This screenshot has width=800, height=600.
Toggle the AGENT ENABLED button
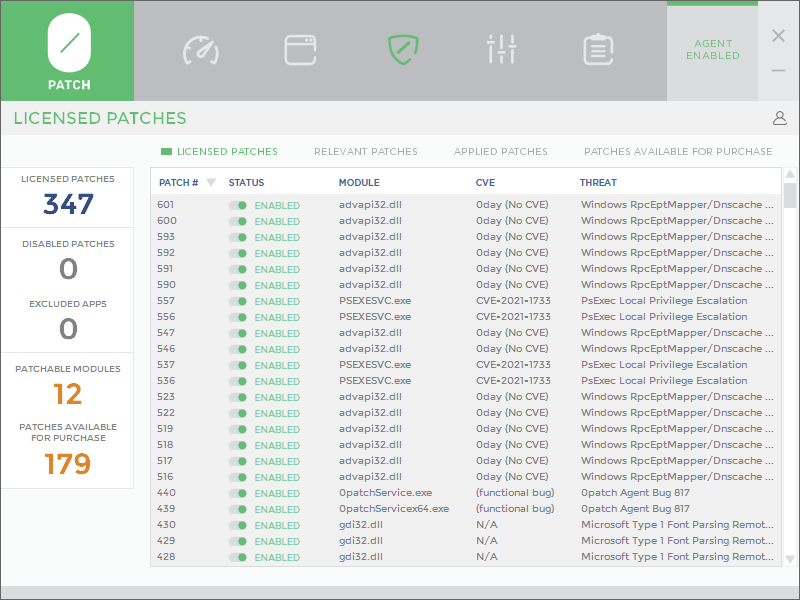tap(712, 49)
